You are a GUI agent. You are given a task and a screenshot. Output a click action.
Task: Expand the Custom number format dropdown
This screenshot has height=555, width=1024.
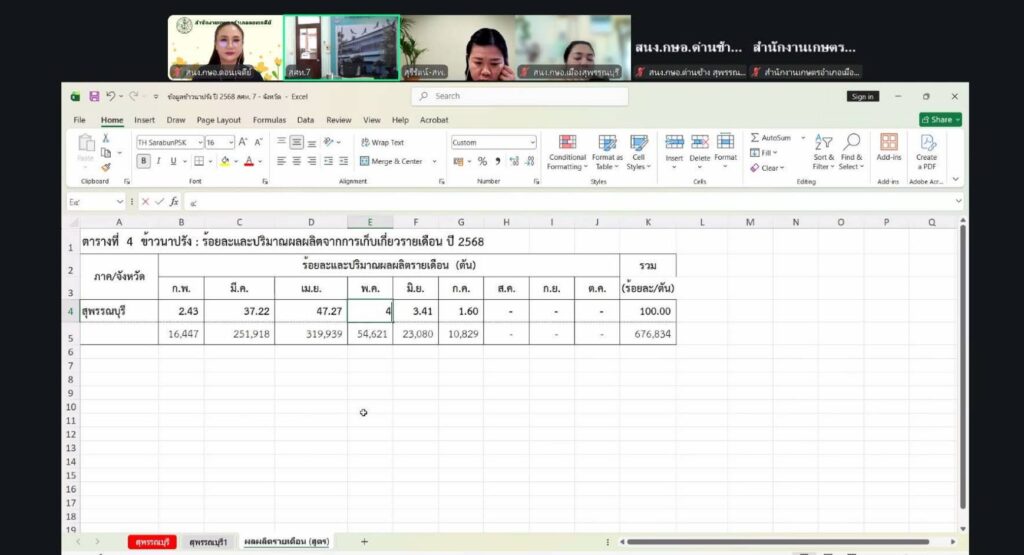(x=532, y=143)
